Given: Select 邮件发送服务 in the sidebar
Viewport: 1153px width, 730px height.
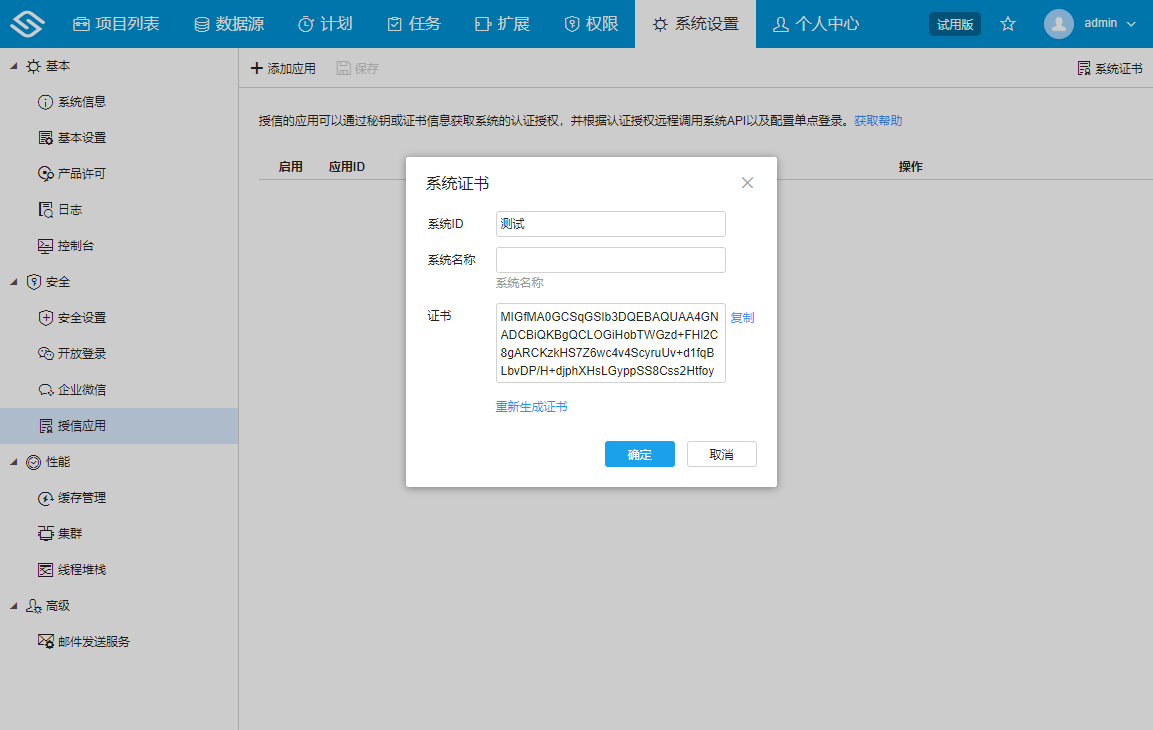Looking at the screenshot, I should coord(93,642).
